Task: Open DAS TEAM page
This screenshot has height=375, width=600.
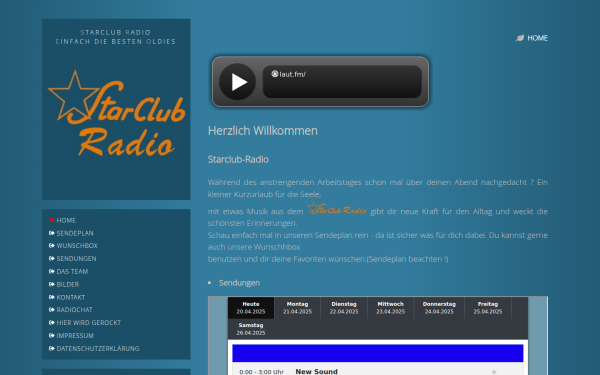Action: click(x=72, y=271)
